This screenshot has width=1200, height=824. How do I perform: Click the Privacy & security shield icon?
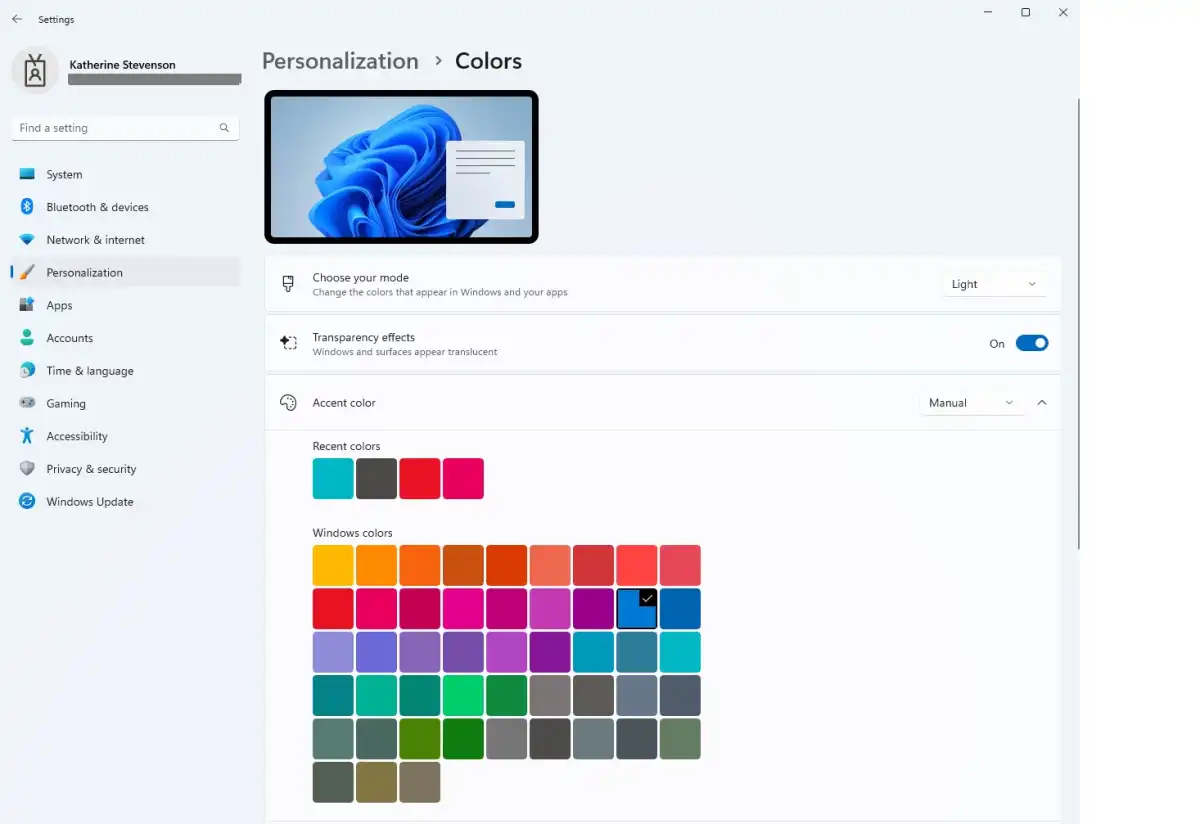click(x=27, y=469)
